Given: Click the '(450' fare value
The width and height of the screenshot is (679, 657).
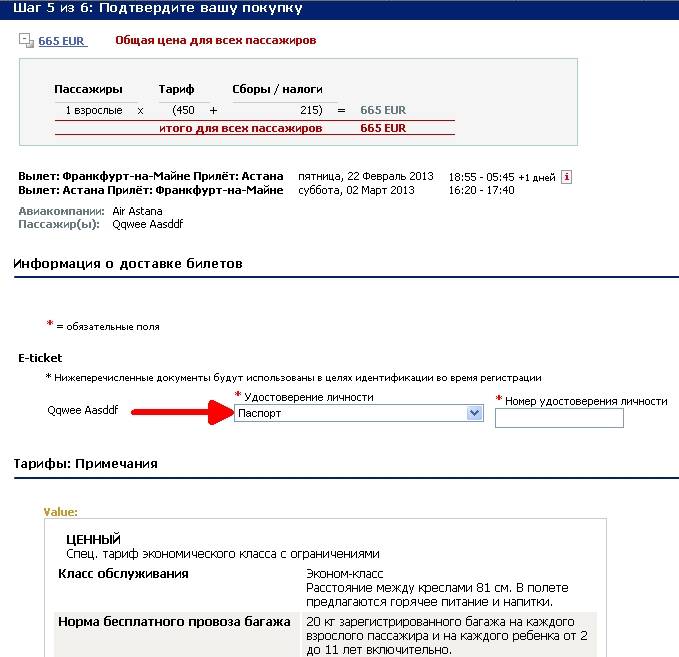Looking at the screenshot, I should tap(184, 110).
